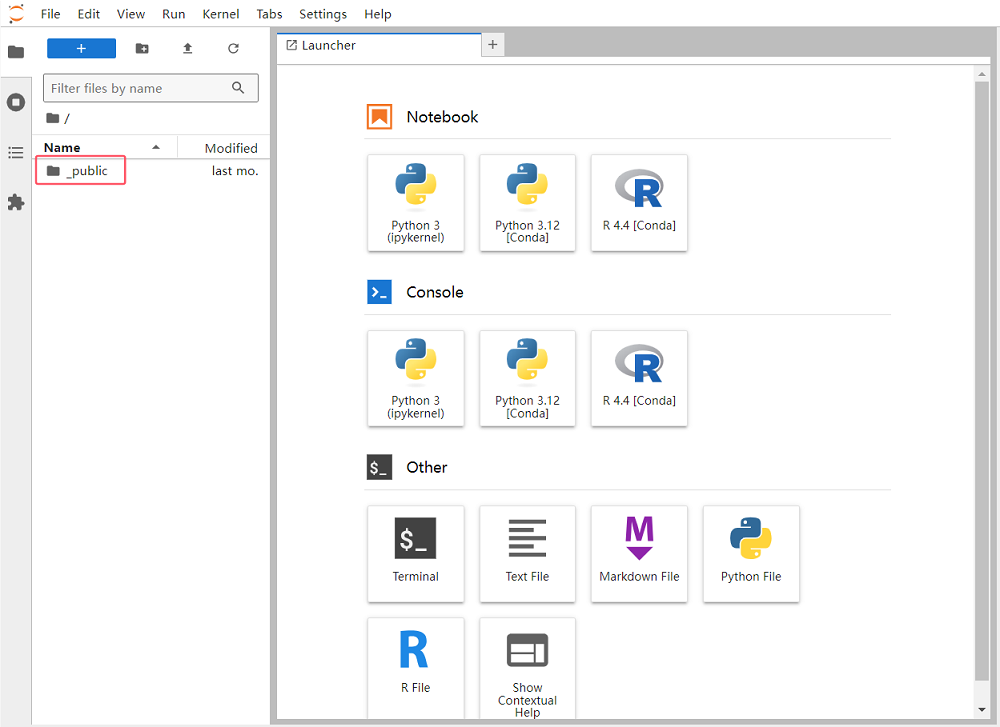
Task: Create a new R File
Action: (416, 668)
